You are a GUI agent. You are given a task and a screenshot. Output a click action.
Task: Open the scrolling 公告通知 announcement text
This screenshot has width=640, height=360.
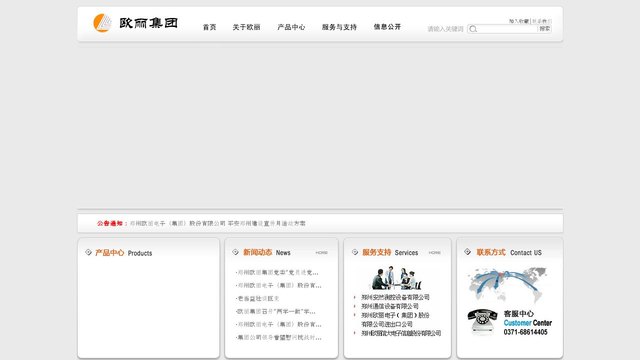218,223
